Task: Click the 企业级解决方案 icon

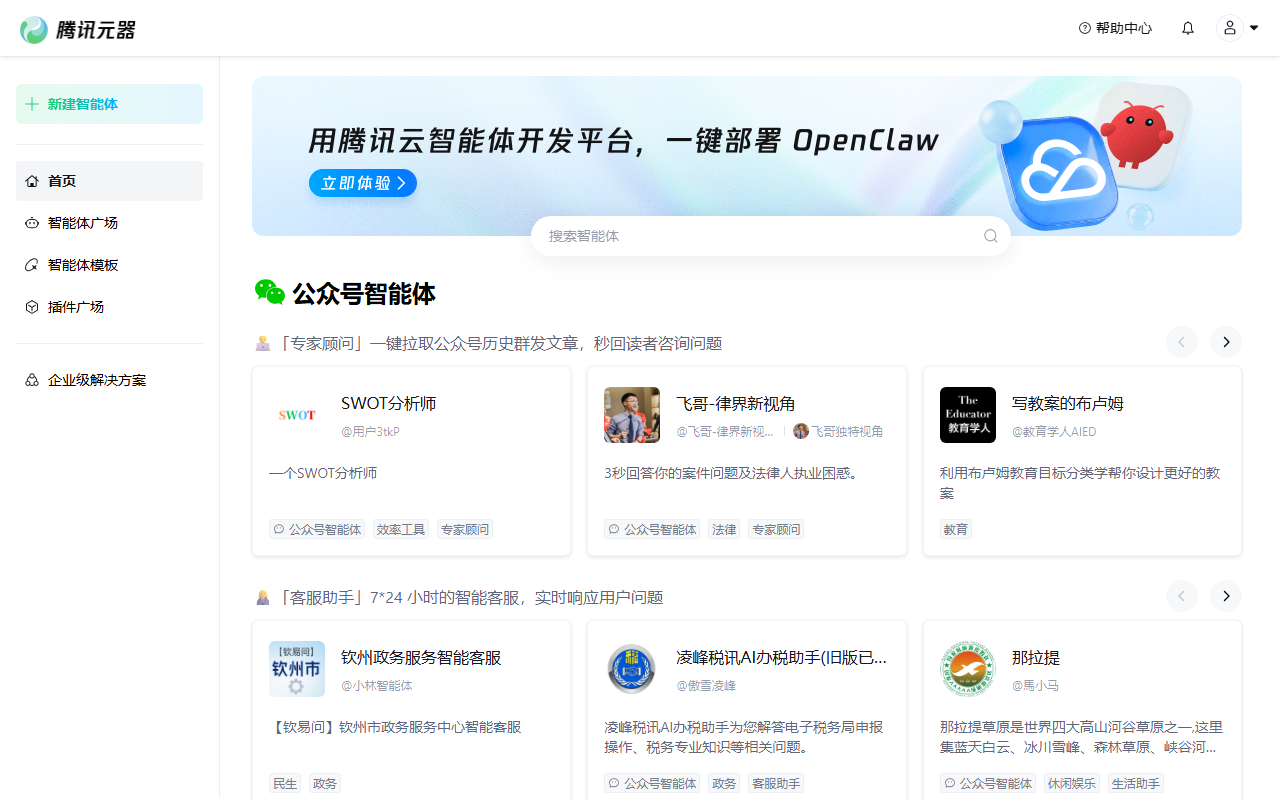Action: click(x=32, y=380)
